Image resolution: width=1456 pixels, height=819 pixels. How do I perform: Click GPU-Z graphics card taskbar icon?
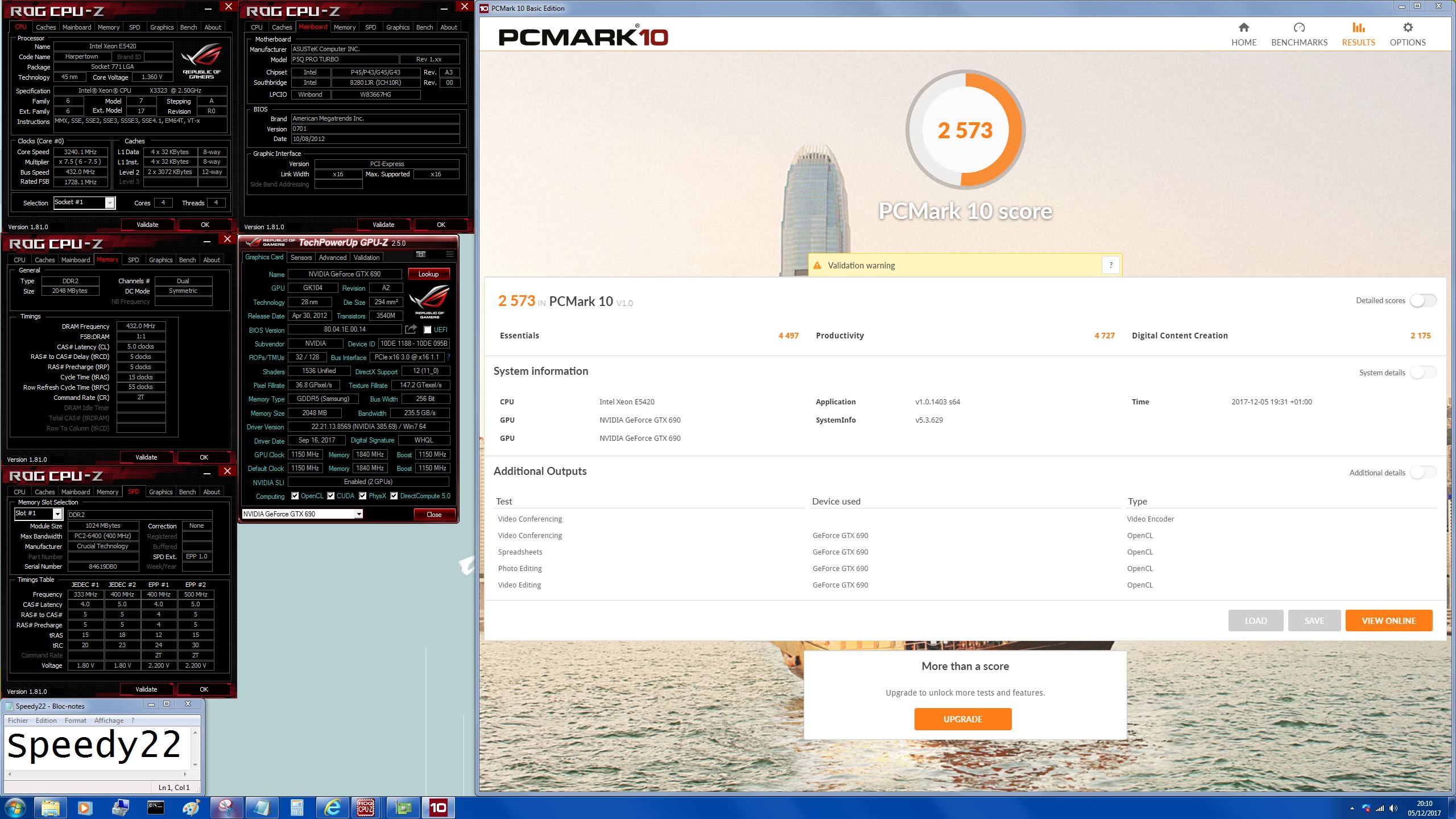point(403,808)
